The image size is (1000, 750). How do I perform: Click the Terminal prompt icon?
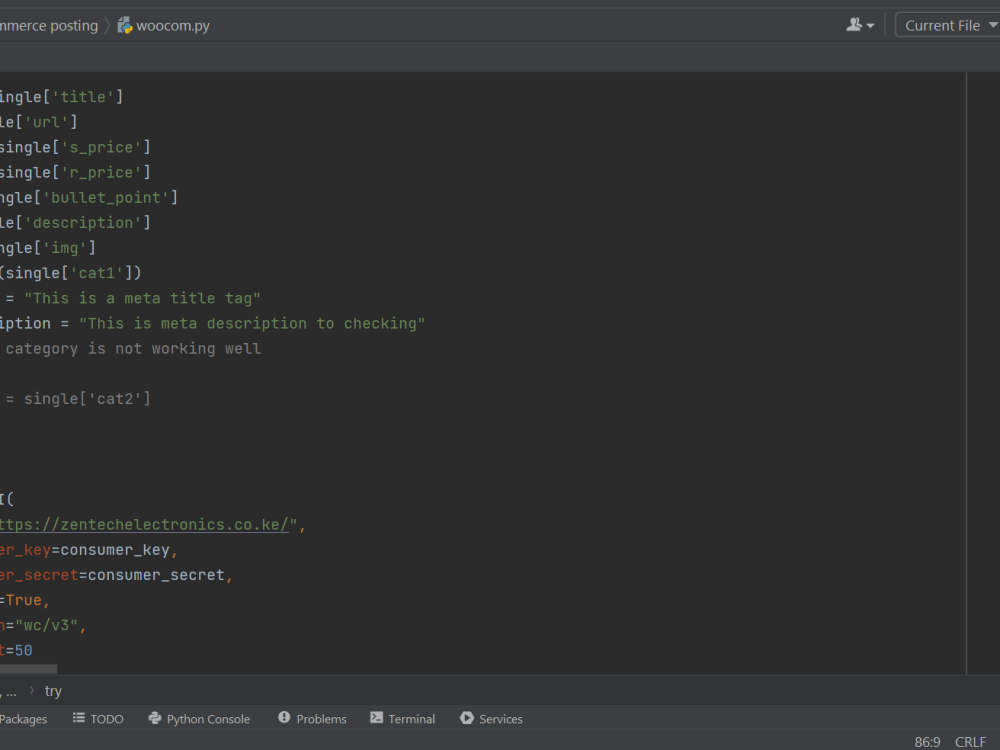[x=377, y=717]
